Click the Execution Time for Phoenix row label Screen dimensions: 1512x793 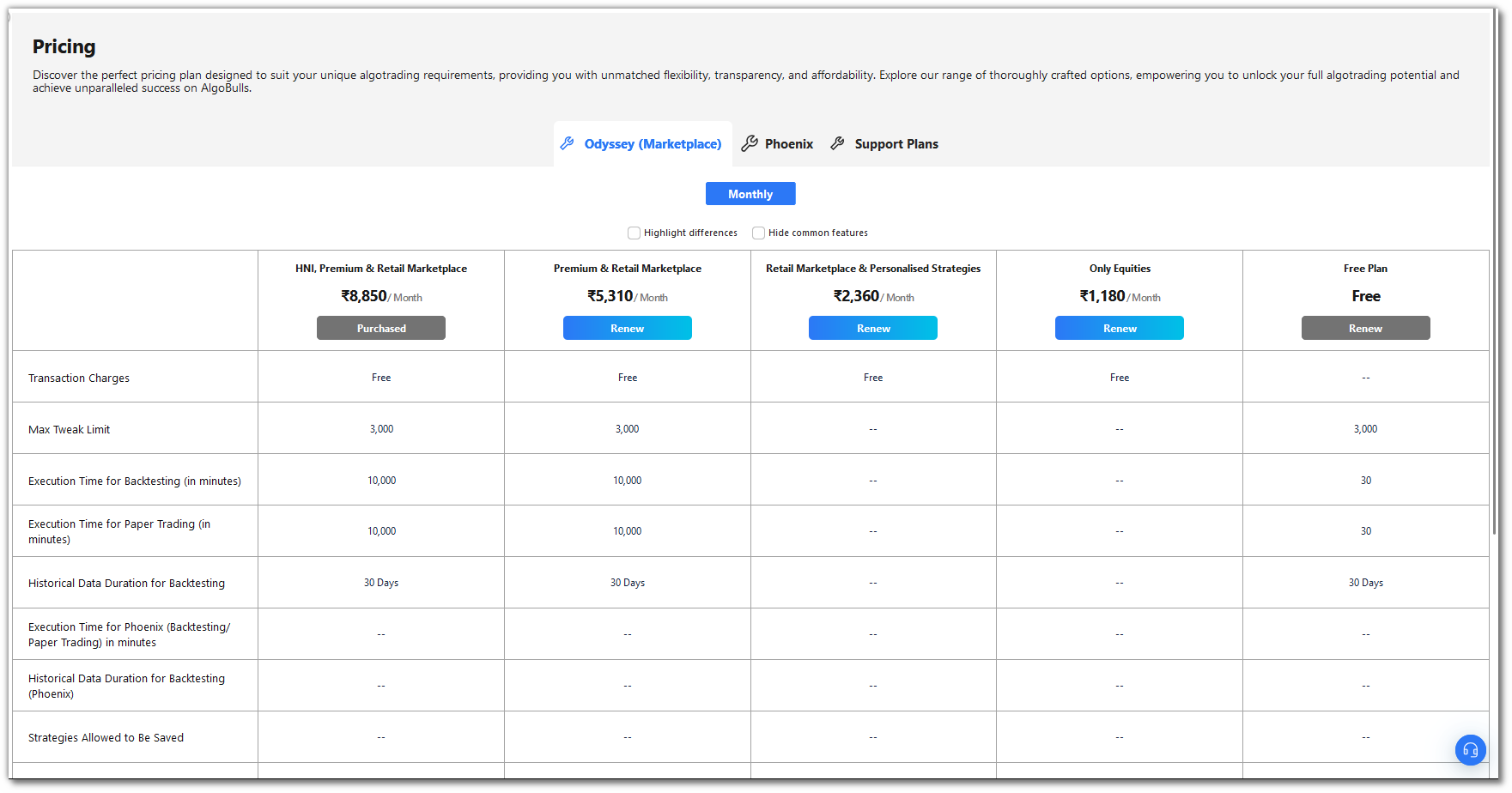point(130,634)
